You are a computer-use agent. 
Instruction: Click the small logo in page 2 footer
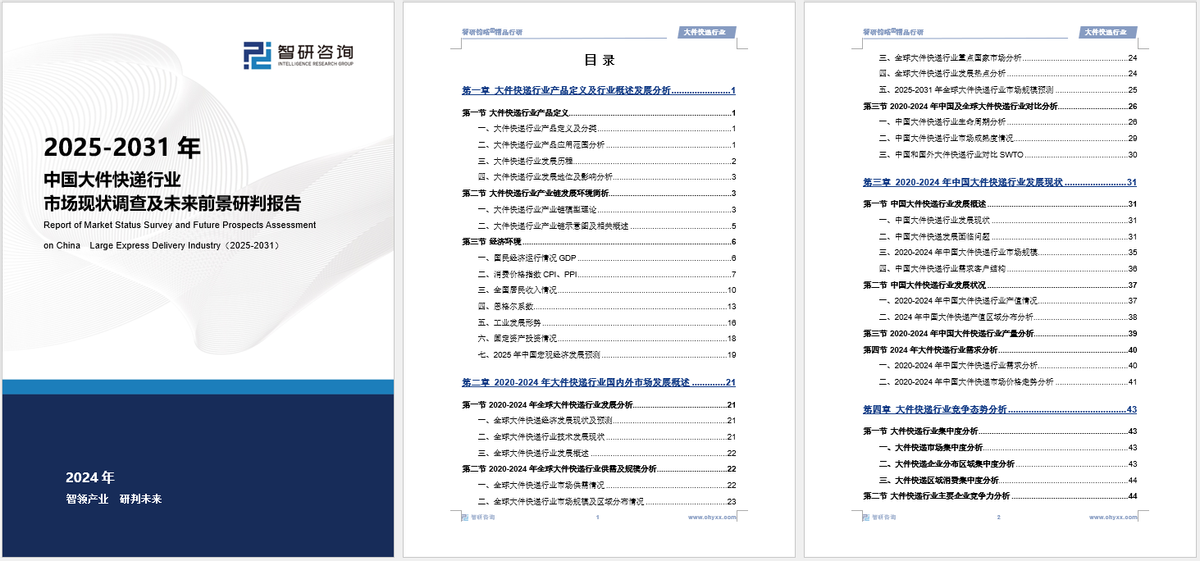coord(878,518)
